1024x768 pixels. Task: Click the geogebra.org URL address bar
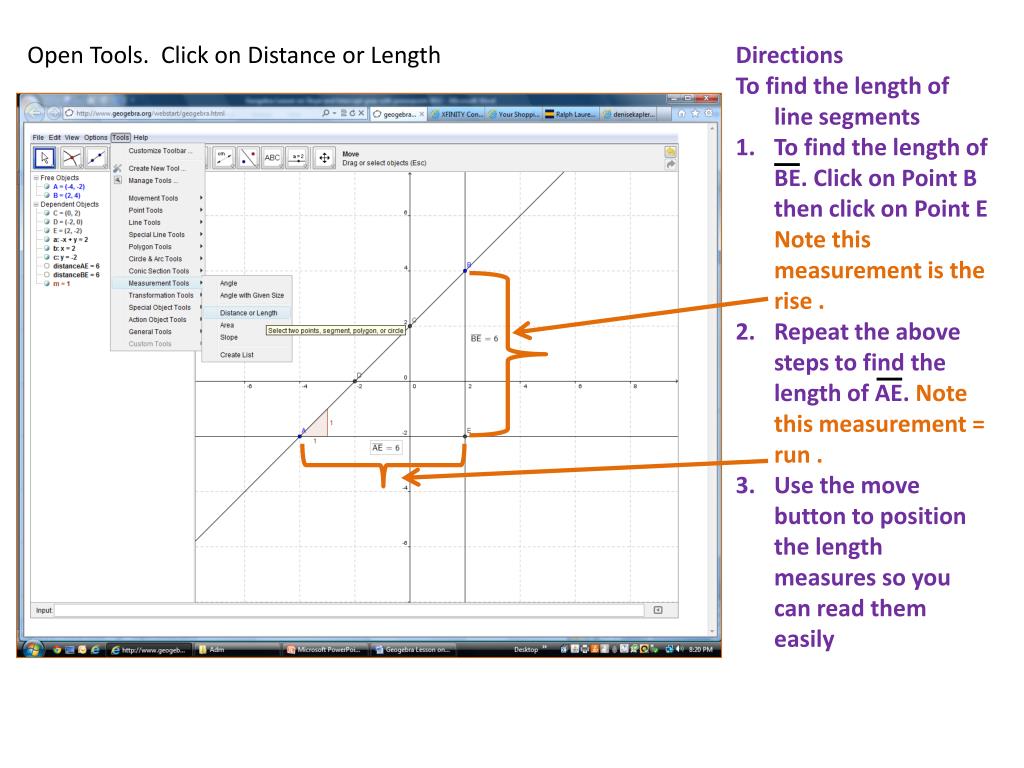[196, 113]
